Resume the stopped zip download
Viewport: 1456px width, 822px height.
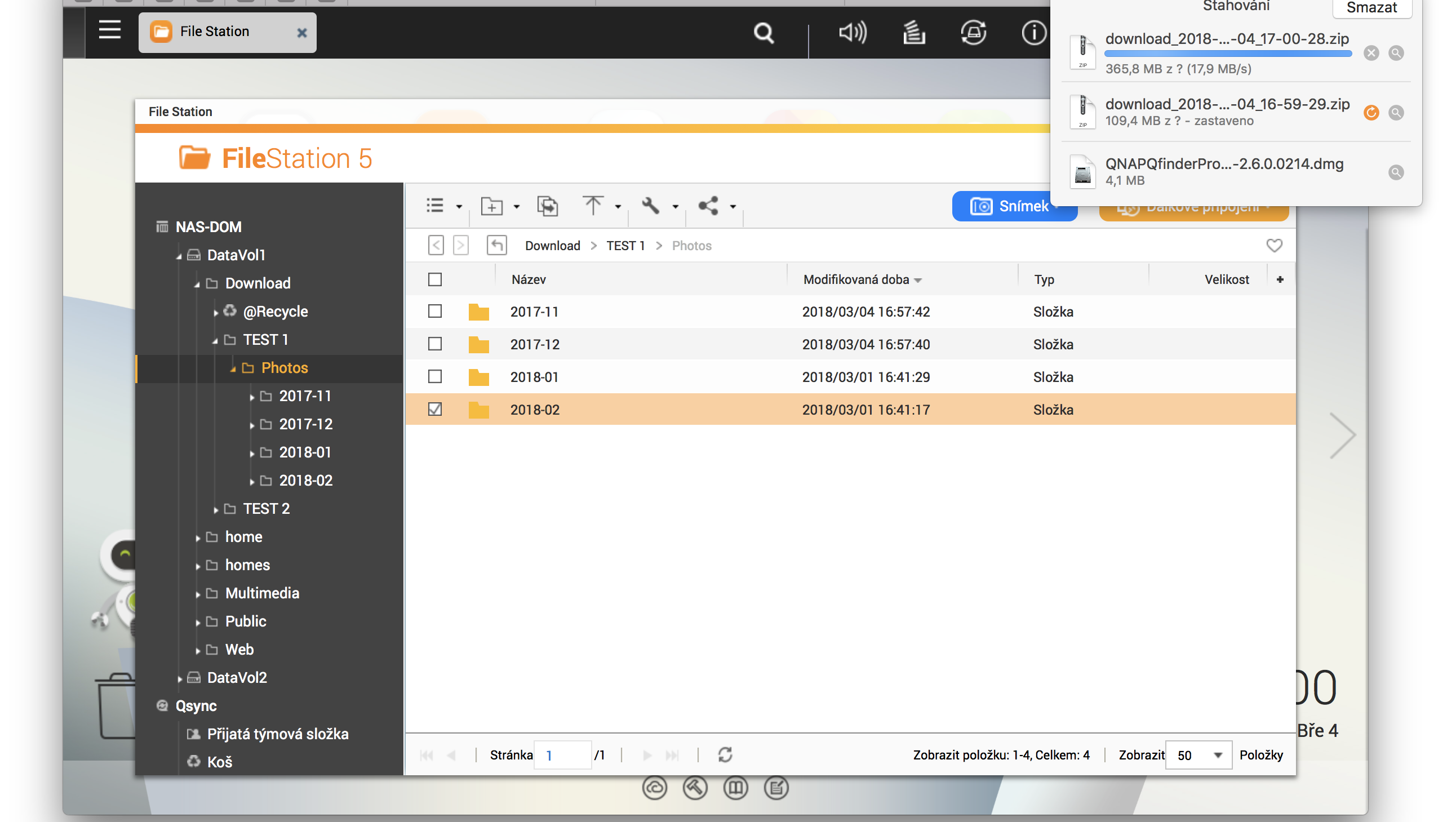pyautogui.click(x=1371, y=113)
